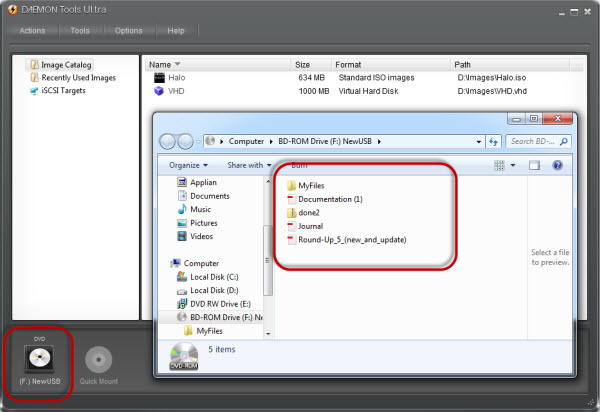
Task: Select the 634 MB size cell
Action: 311,78
